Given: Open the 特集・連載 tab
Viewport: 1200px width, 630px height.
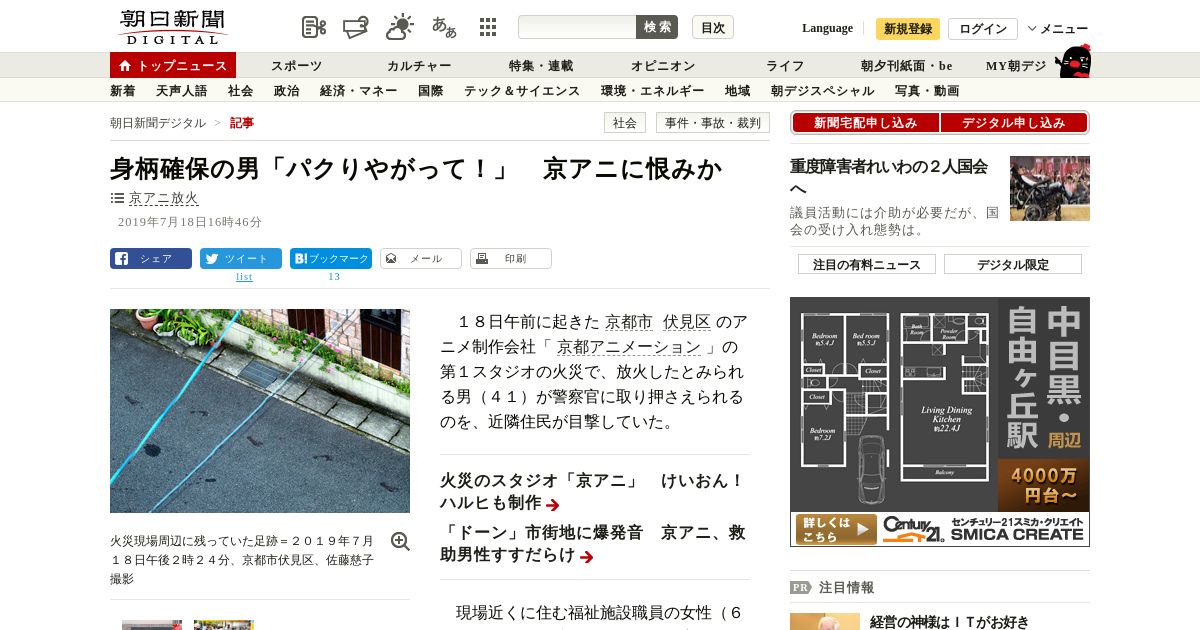Looking at the screenshot, I should click(541, 66).
